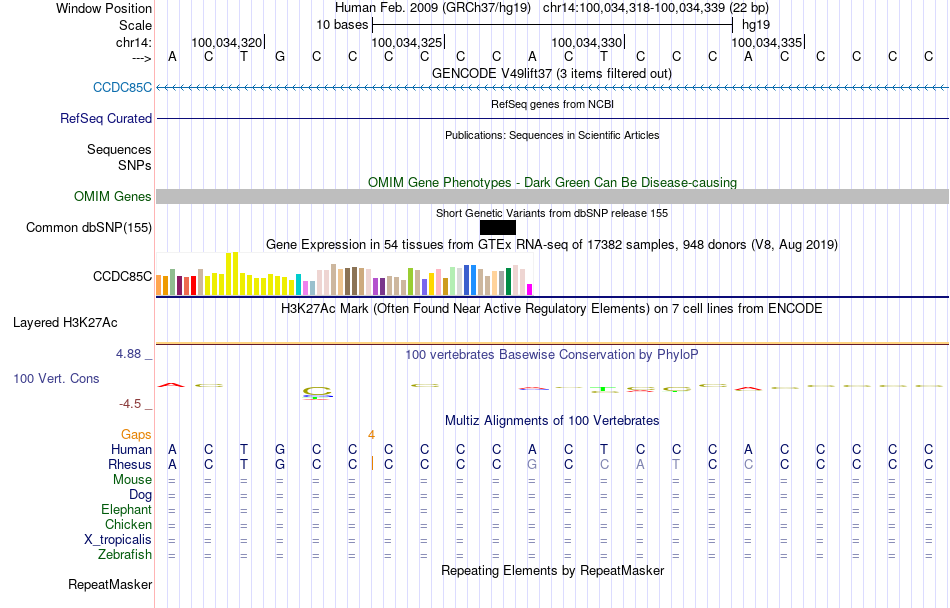Click the chr14:100,034,318-100,034,339 (22 bp) range text
The width and height of the screenshot is (950, 608).
click(656, 8)
